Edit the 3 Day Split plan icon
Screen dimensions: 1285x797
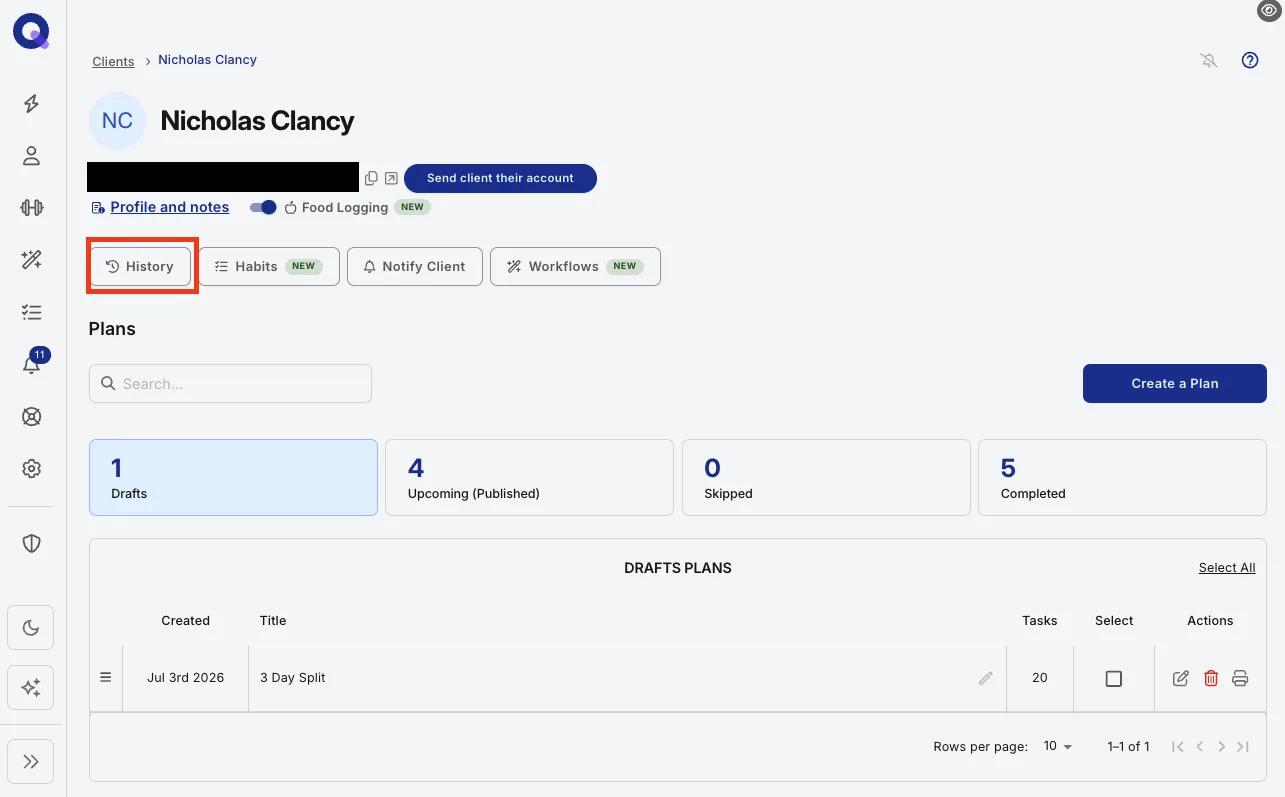(1181, 678)
